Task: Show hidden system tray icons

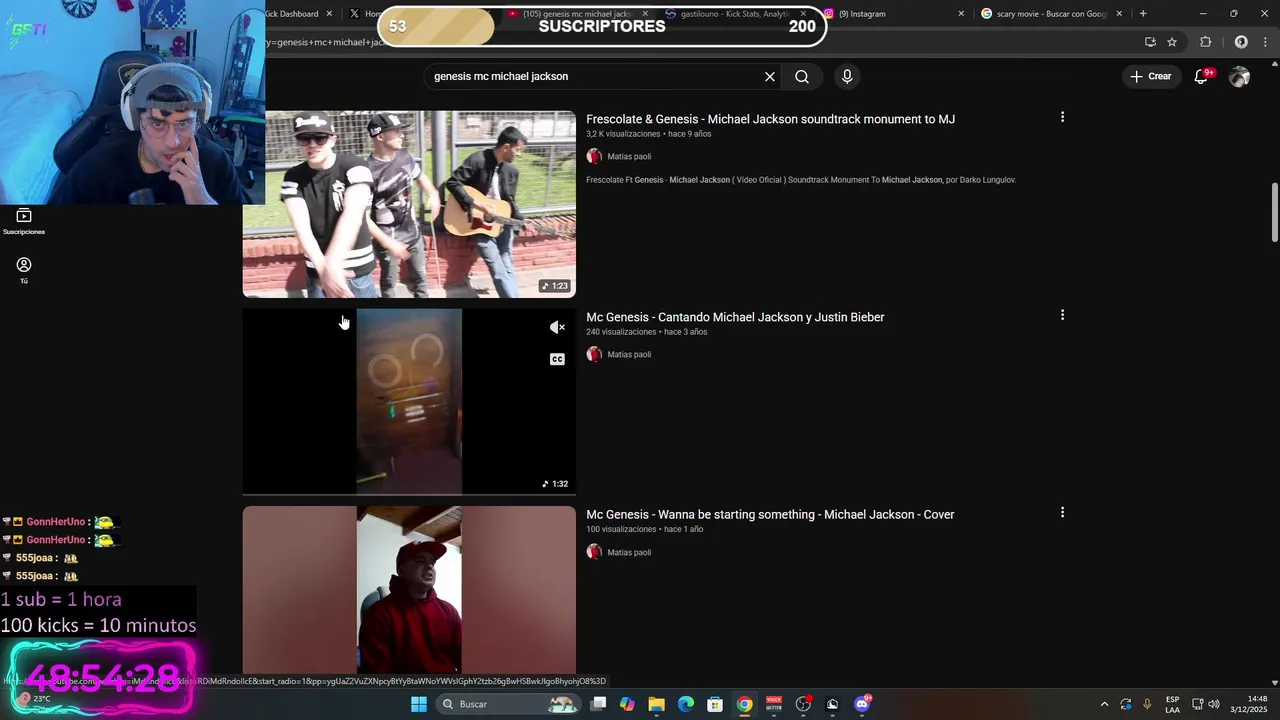Action: coord(1104,704)
